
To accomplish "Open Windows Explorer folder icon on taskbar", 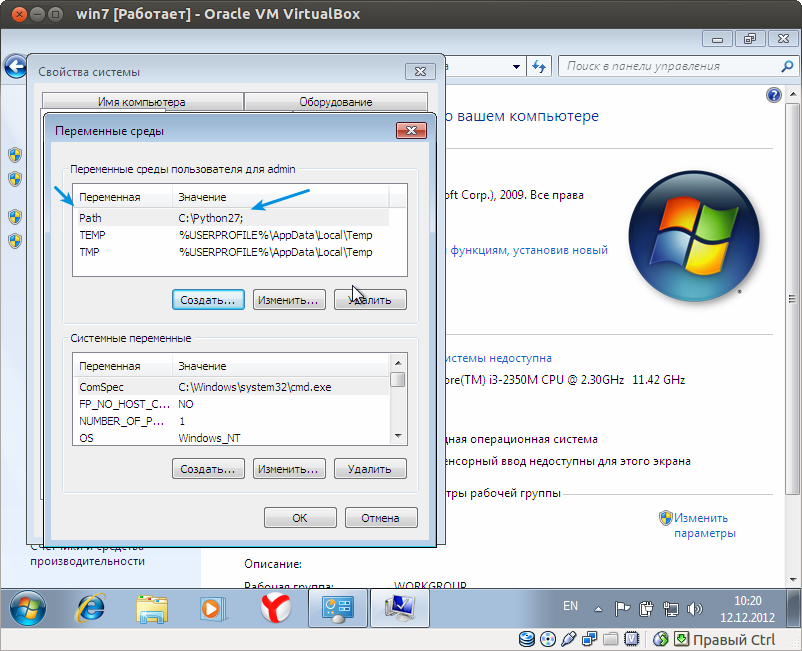I will pos(152,609).
